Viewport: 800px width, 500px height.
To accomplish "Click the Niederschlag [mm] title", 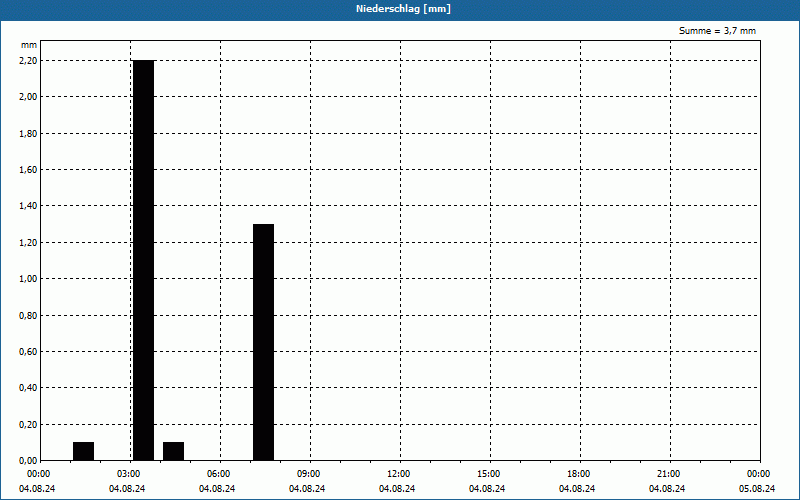I will [403, 9].
